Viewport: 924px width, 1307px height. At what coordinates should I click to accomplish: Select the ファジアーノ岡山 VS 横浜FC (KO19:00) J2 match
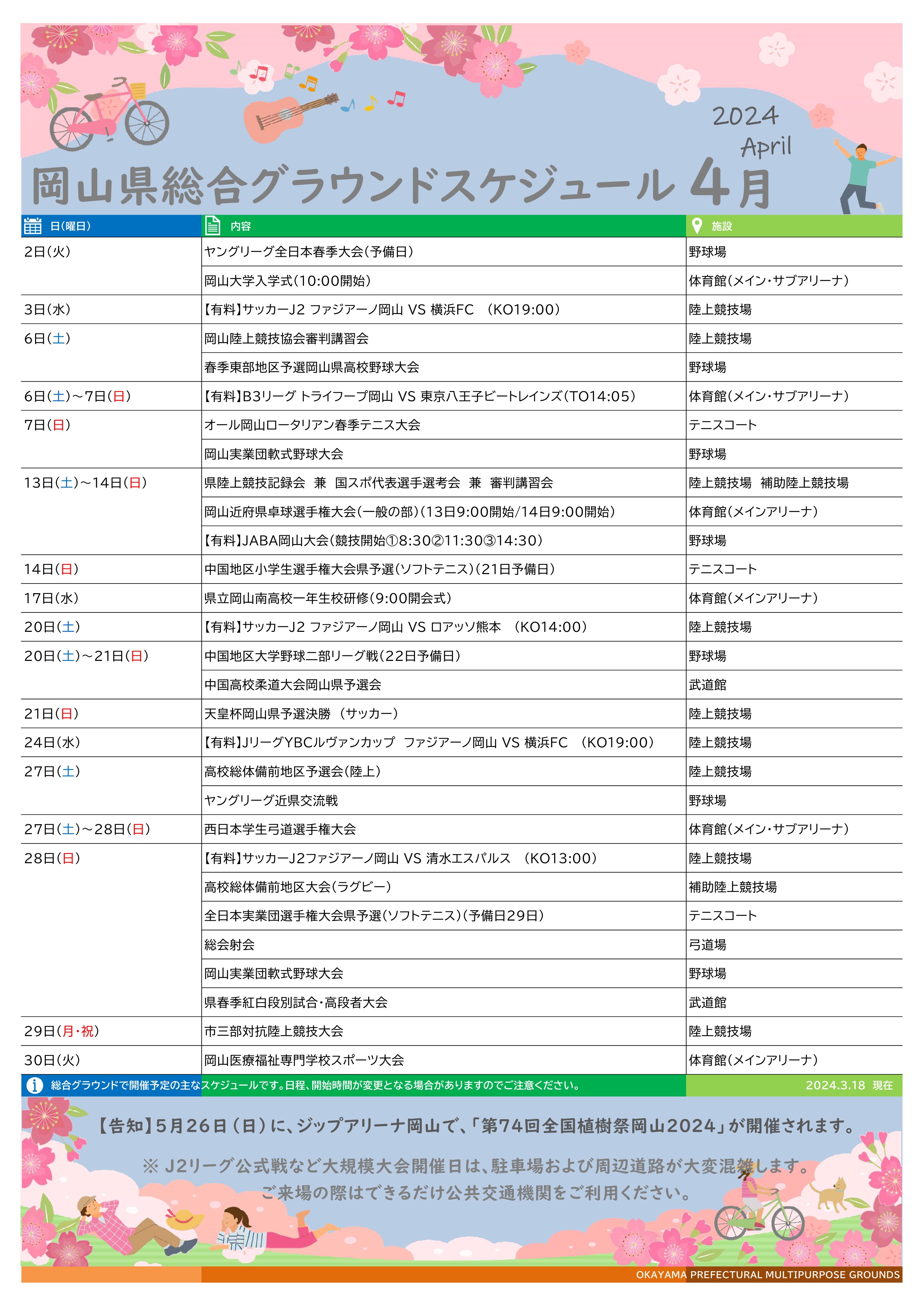[383, 310]
